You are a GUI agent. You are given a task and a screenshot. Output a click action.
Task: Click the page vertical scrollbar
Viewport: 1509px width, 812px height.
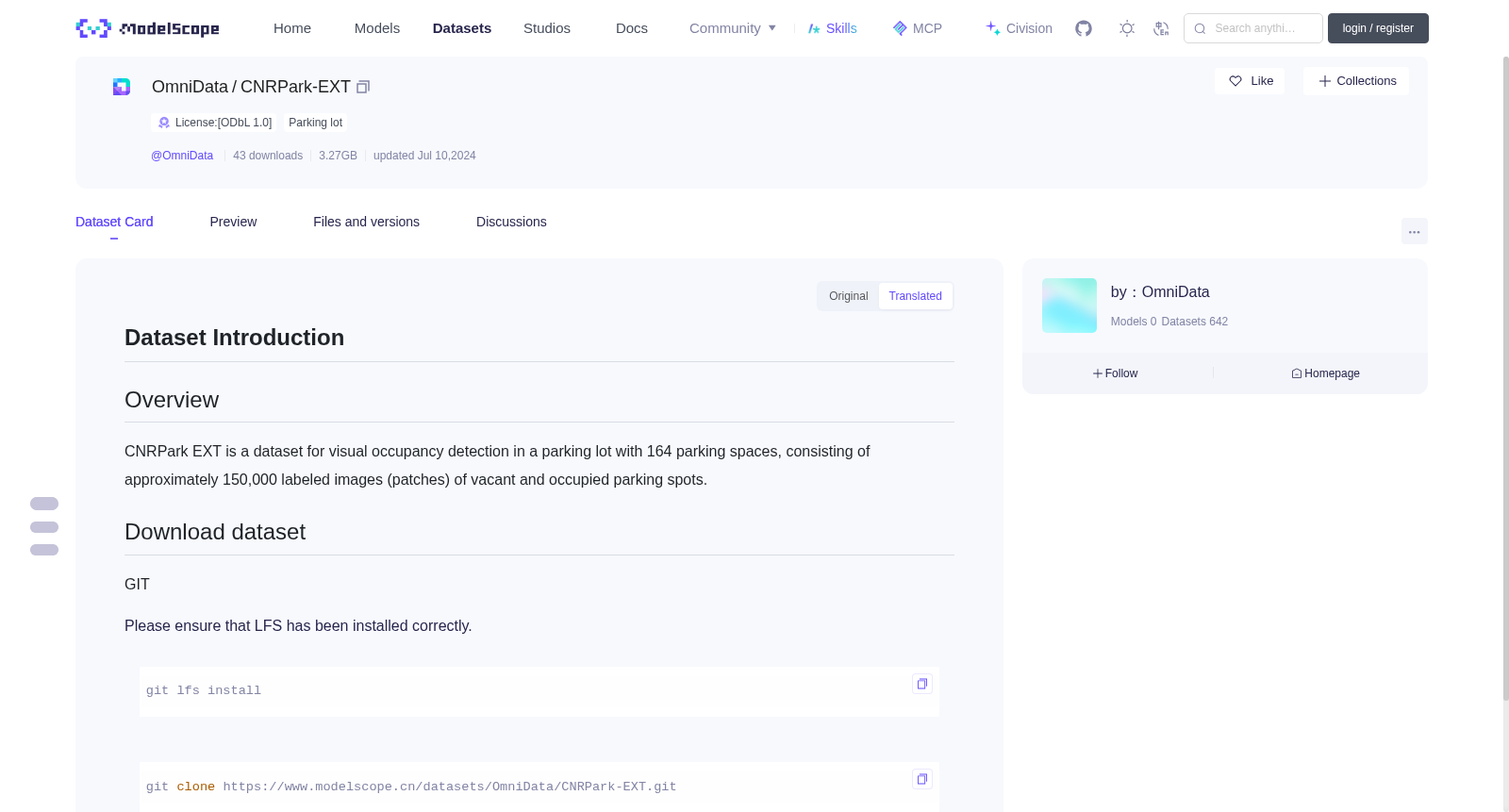1505,377
